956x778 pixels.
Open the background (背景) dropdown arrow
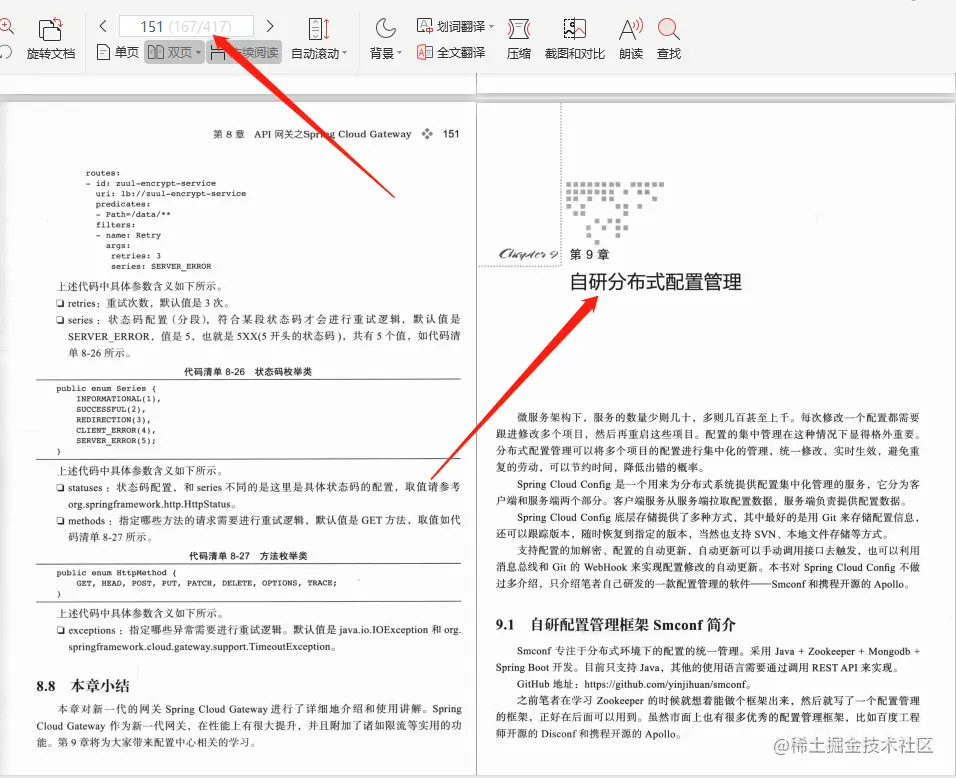399,53
